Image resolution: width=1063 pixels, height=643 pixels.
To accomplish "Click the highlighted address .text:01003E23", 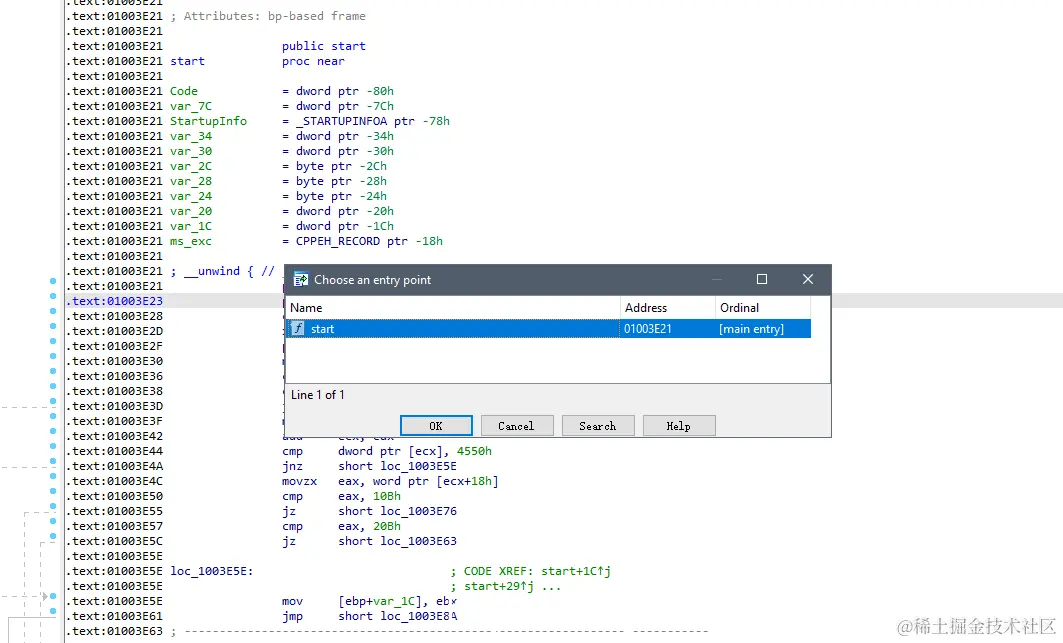I will point(115,301).
